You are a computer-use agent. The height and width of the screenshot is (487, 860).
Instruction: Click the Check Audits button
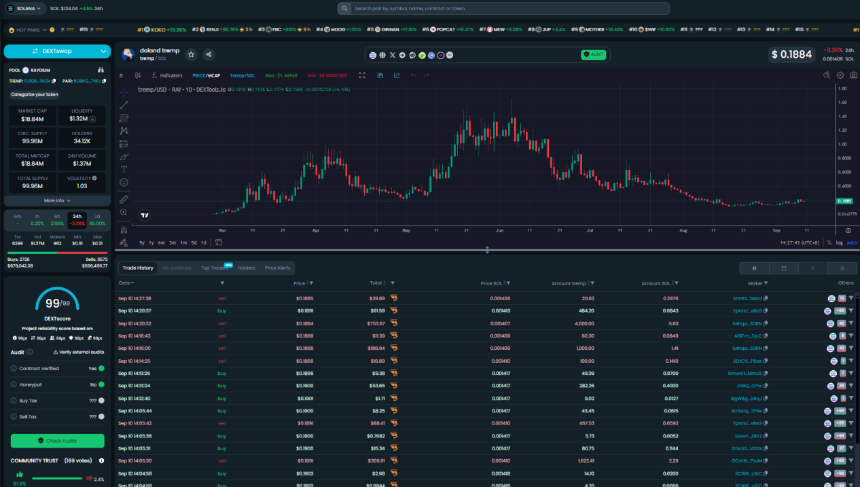(57, 441)
